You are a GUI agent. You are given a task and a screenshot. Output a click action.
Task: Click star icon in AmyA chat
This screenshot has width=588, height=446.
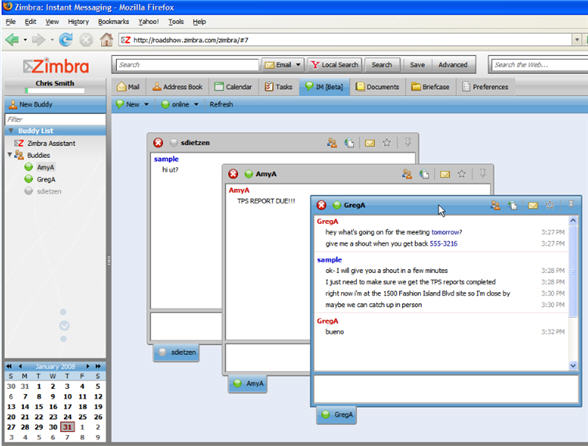pos(462,174)
